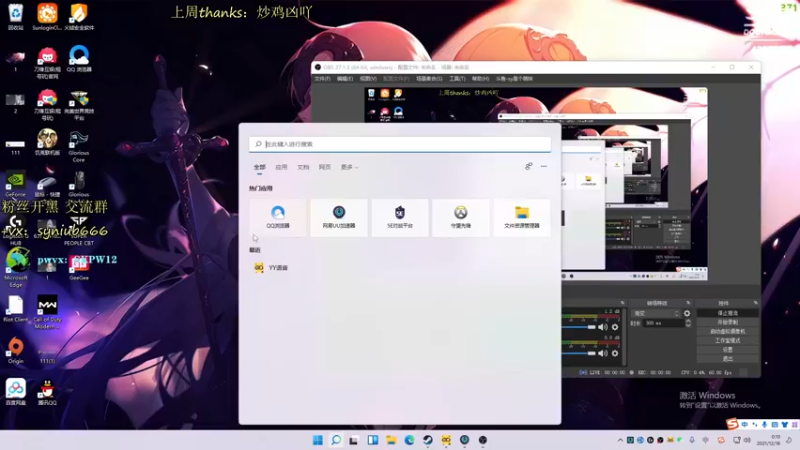Click inside the search text box
800x450 pixels.
(400, 144)
